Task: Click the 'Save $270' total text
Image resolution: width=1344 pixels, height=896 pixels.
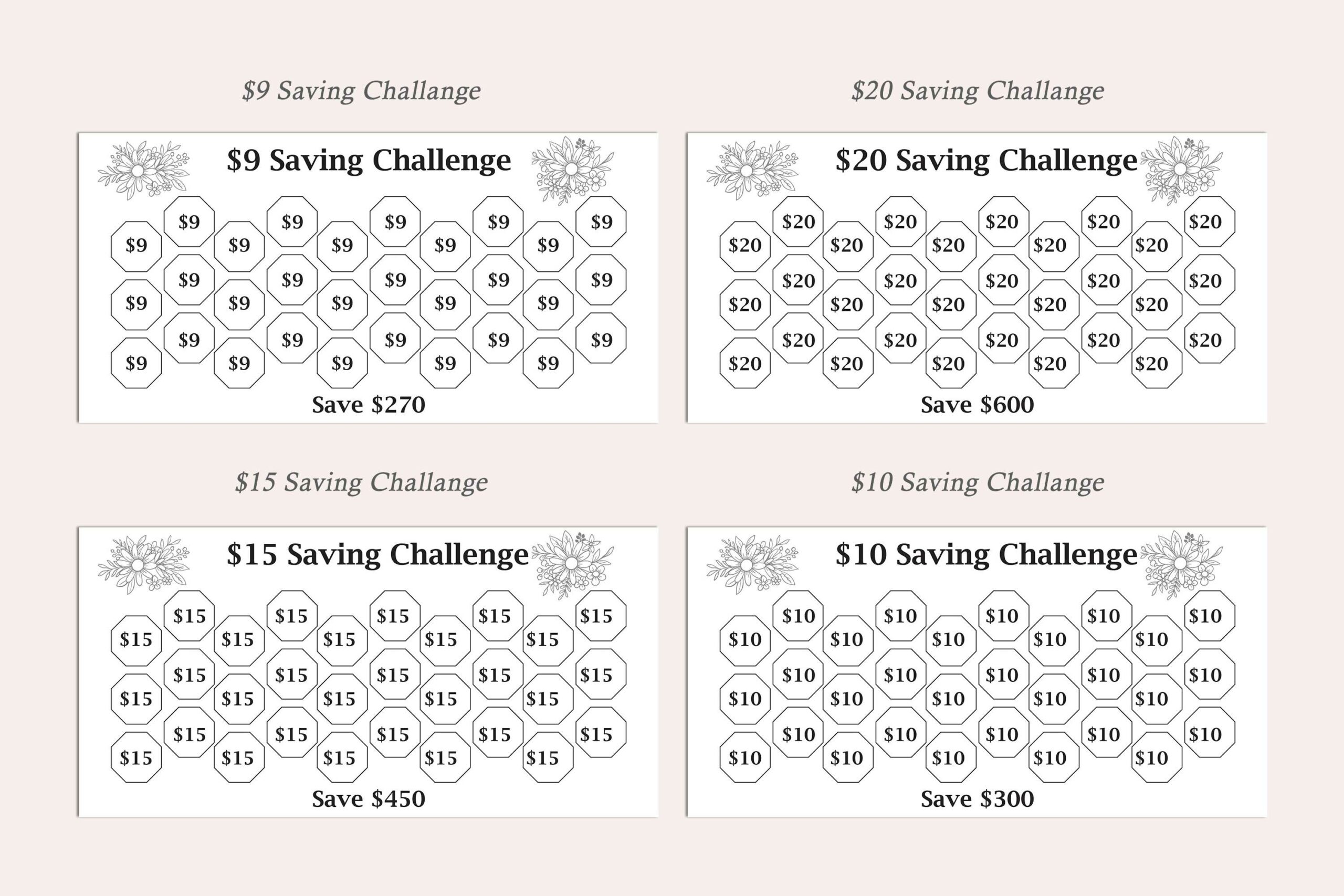Action: click(x=369, y=405)
